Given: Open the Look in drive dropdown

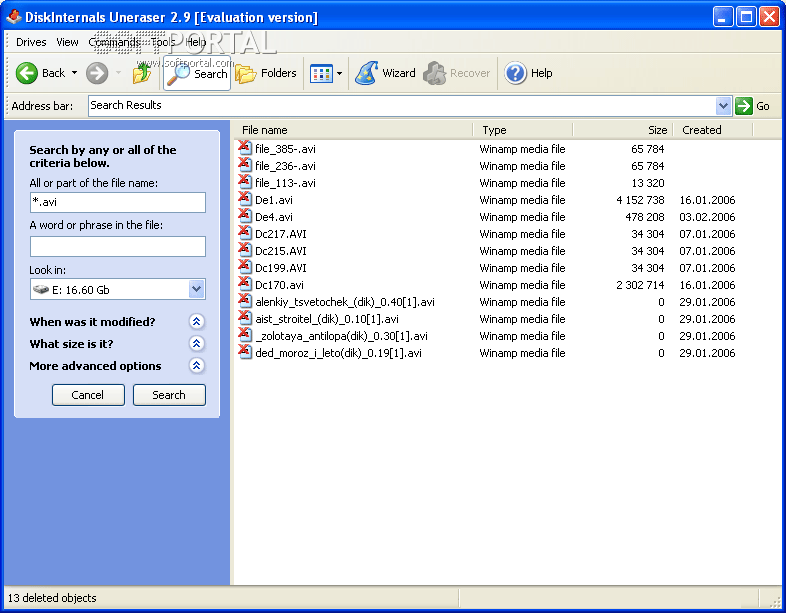Looking at the screenshot, I should click(x=196, y=289).
